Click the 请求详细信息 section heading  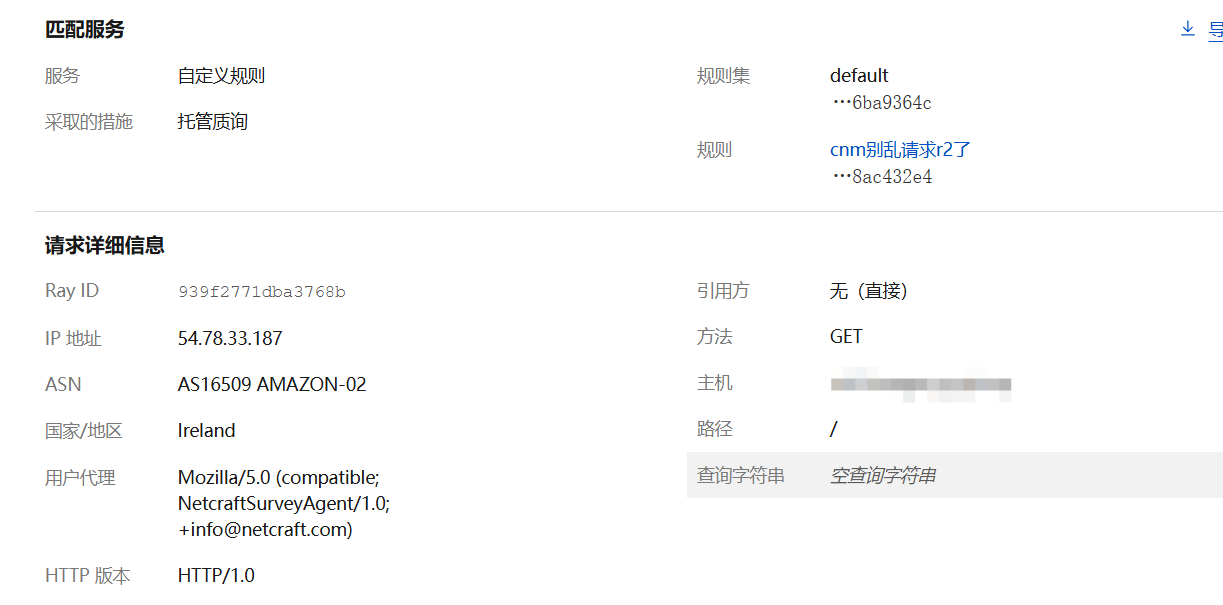pos(105,245)
